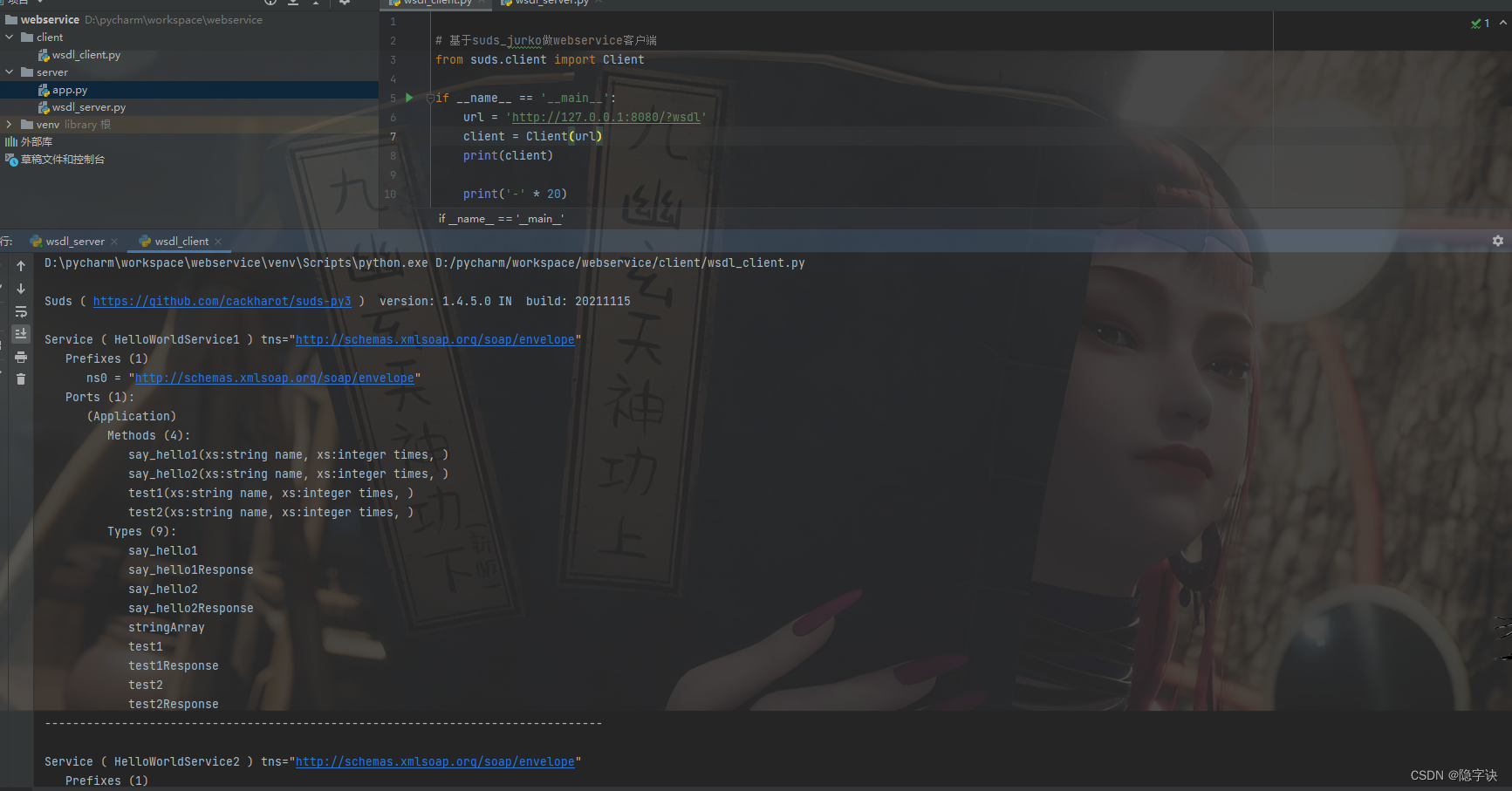Screen dimensions: 1512x791
Task: Click the 127.0.0.1:8080/?wsdl URL in code
Action: point(606,117)
